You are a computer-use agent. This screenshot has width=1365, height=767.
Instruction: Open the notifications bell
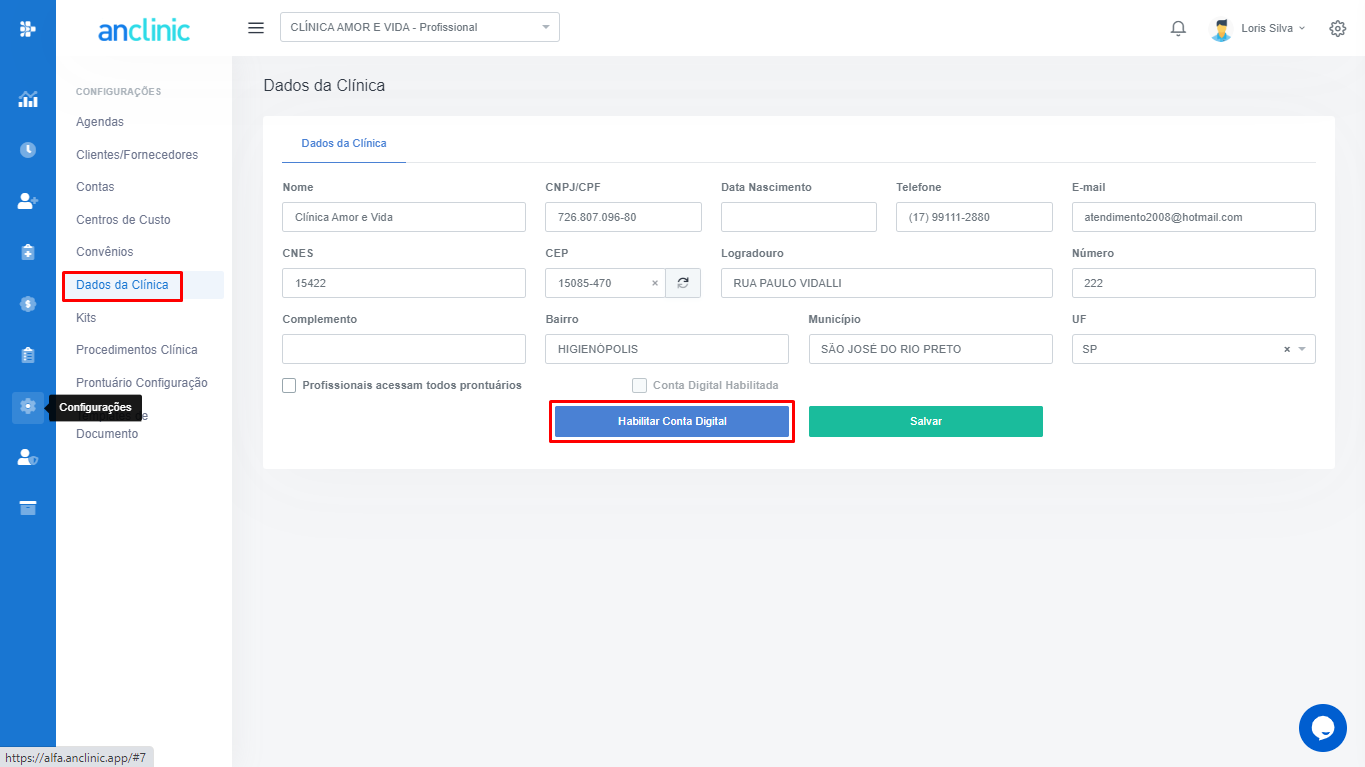pos(1178,28)
